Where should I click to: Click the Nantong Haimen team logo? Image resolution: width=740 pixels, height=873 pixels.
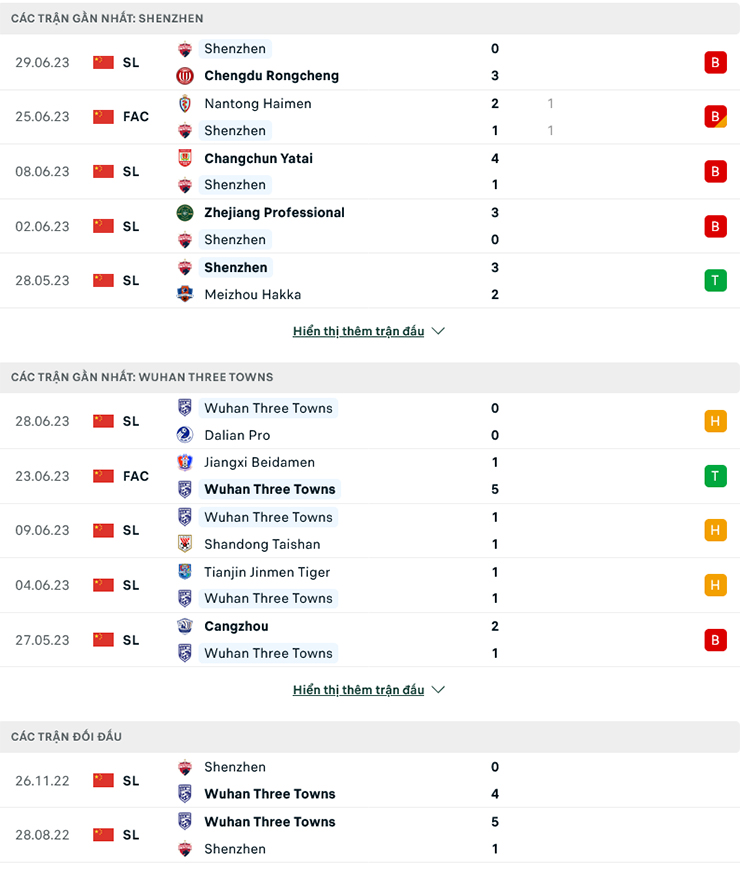pyautogui.click(x=185, y=103)
